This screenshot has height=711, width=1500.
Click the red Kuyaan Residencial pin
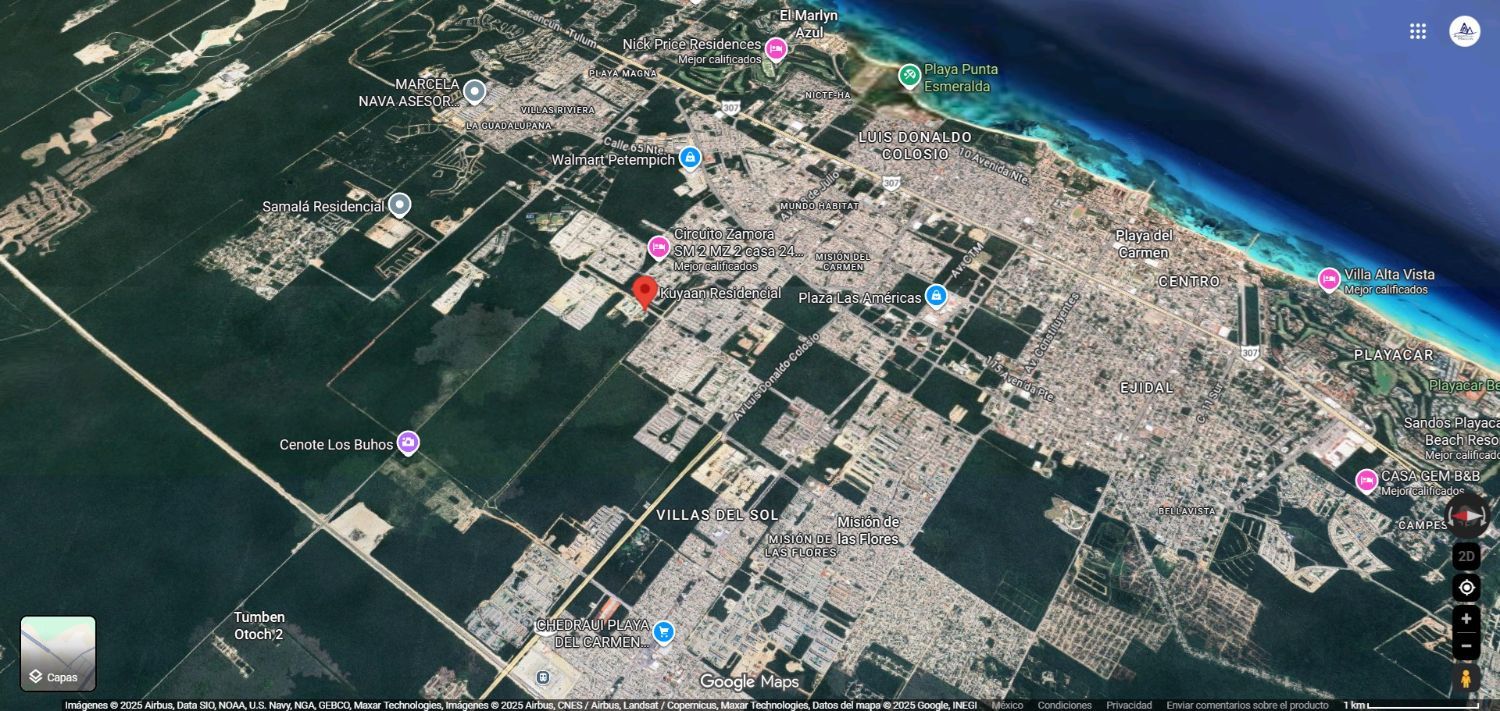click(x=645, y=293)
